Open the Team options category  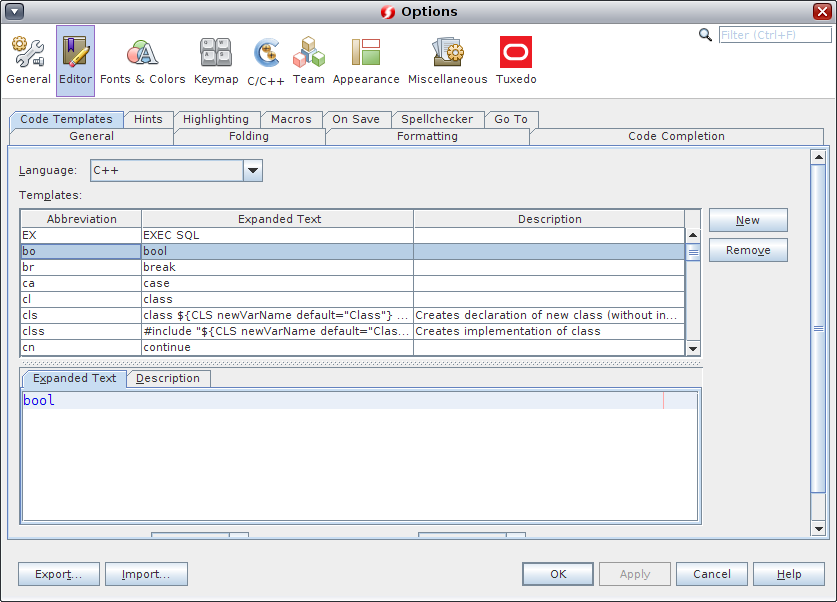tap(309, 61)
